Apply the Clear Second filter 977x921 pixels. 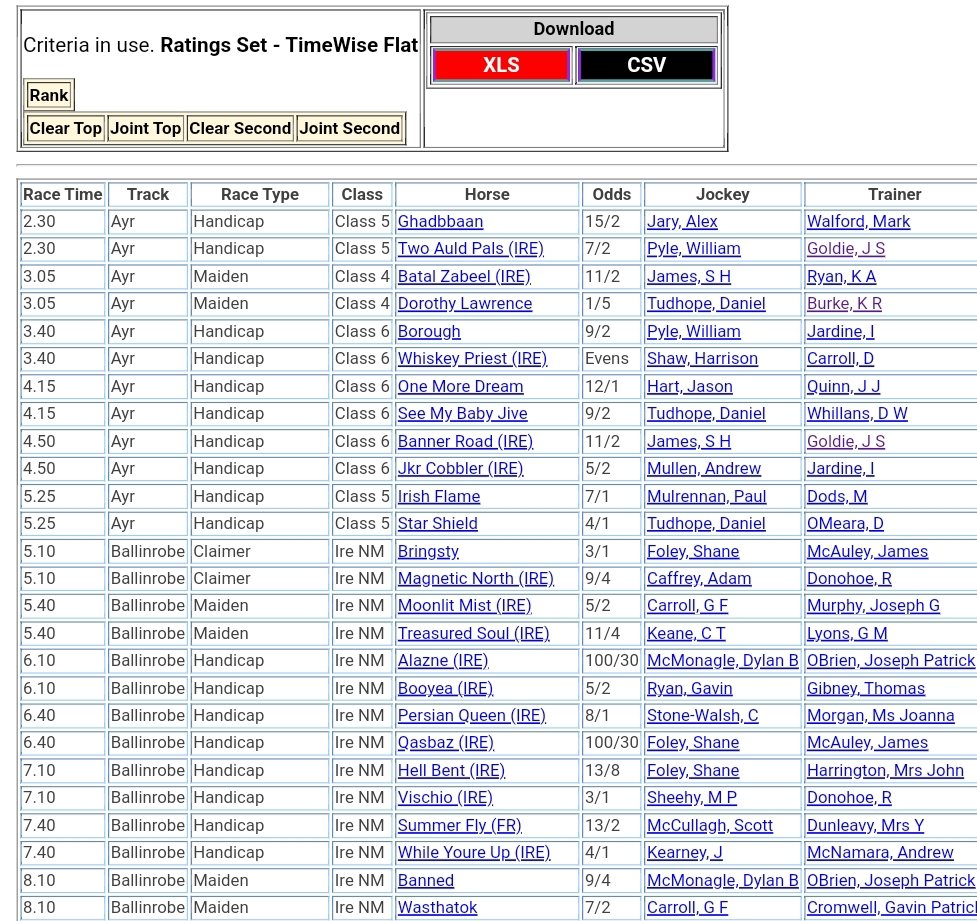tap(240, 128)
